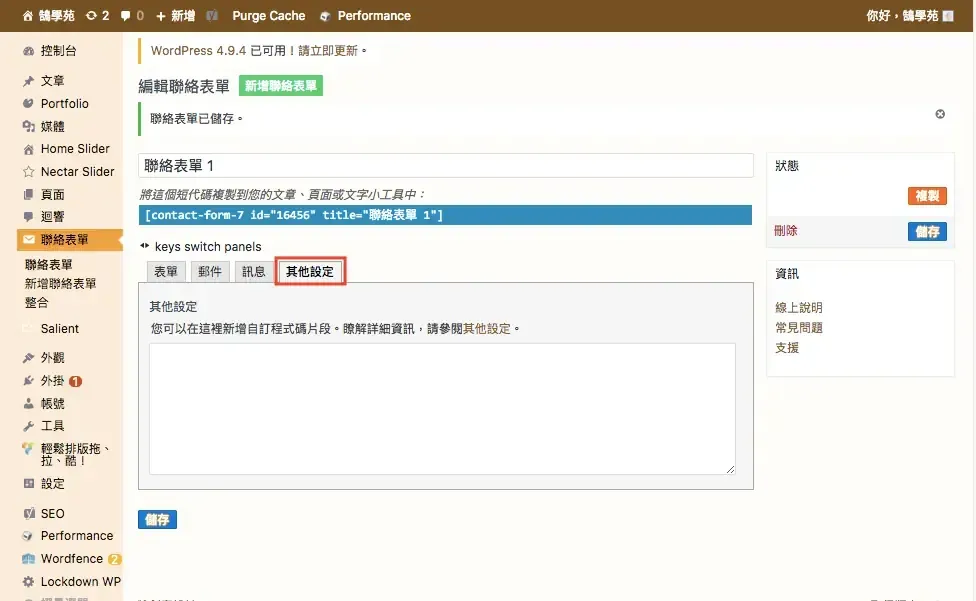The height and width of the screenshot is (601, 976).
Task: Select 新增聯絡表單 submenu link
Action: click(60, 284)
